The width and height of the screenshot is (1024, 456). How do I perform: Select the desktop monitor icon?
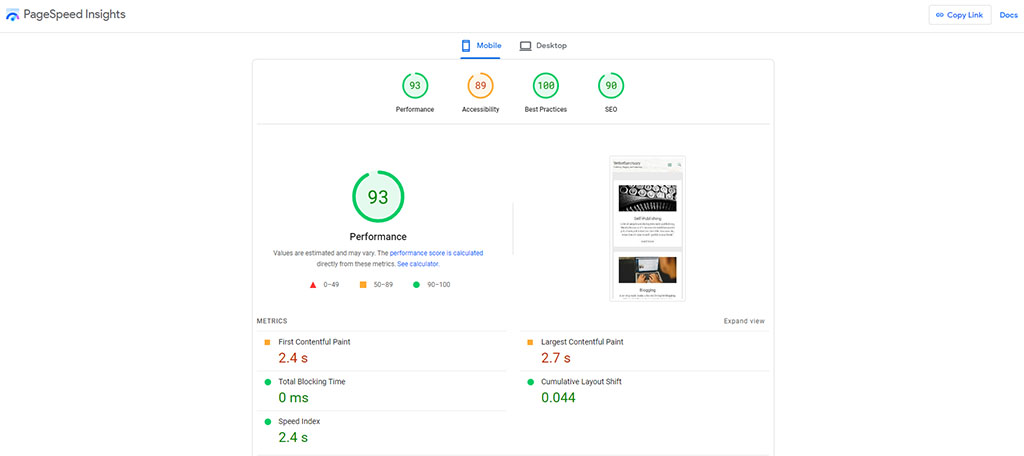tap(525, 46)
